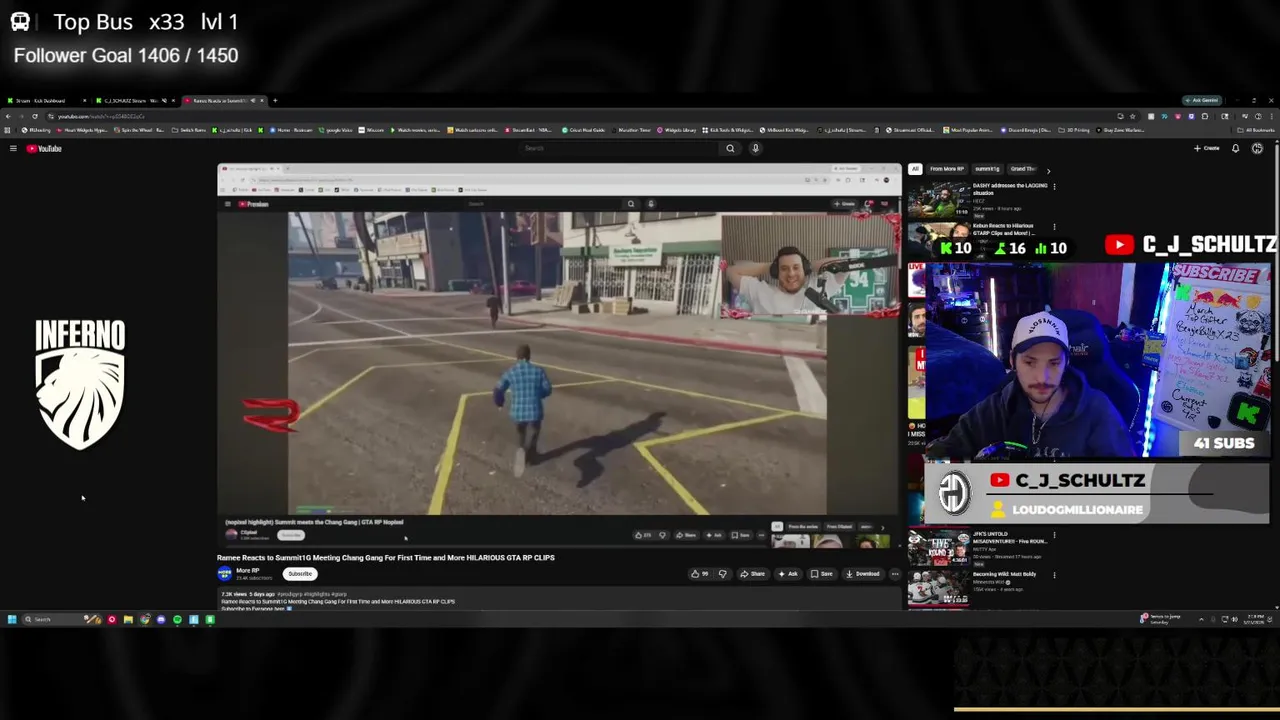The width and height of the screenshot is (1280, 720).
Task: Open the YouTube hamburger guide menu
Action: tap(13, 148)
